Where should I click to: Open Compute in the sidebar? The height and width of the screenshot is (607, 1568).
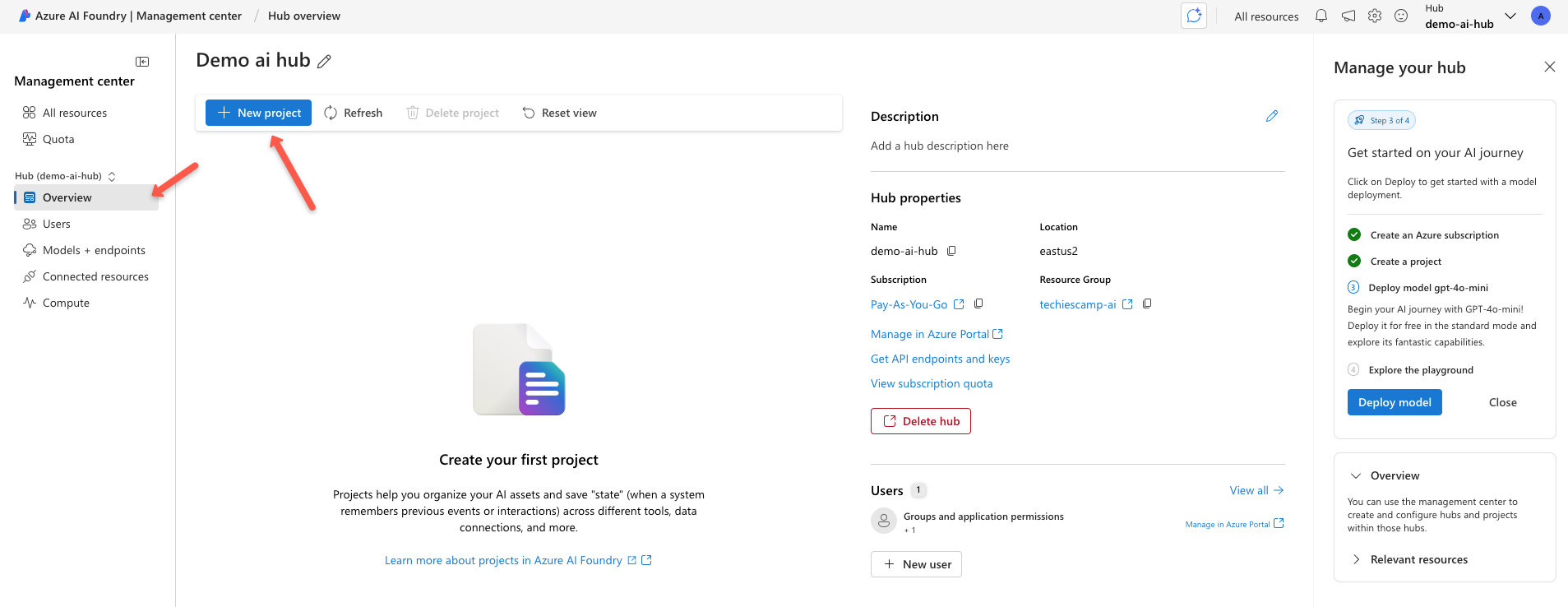click(66, 303)
